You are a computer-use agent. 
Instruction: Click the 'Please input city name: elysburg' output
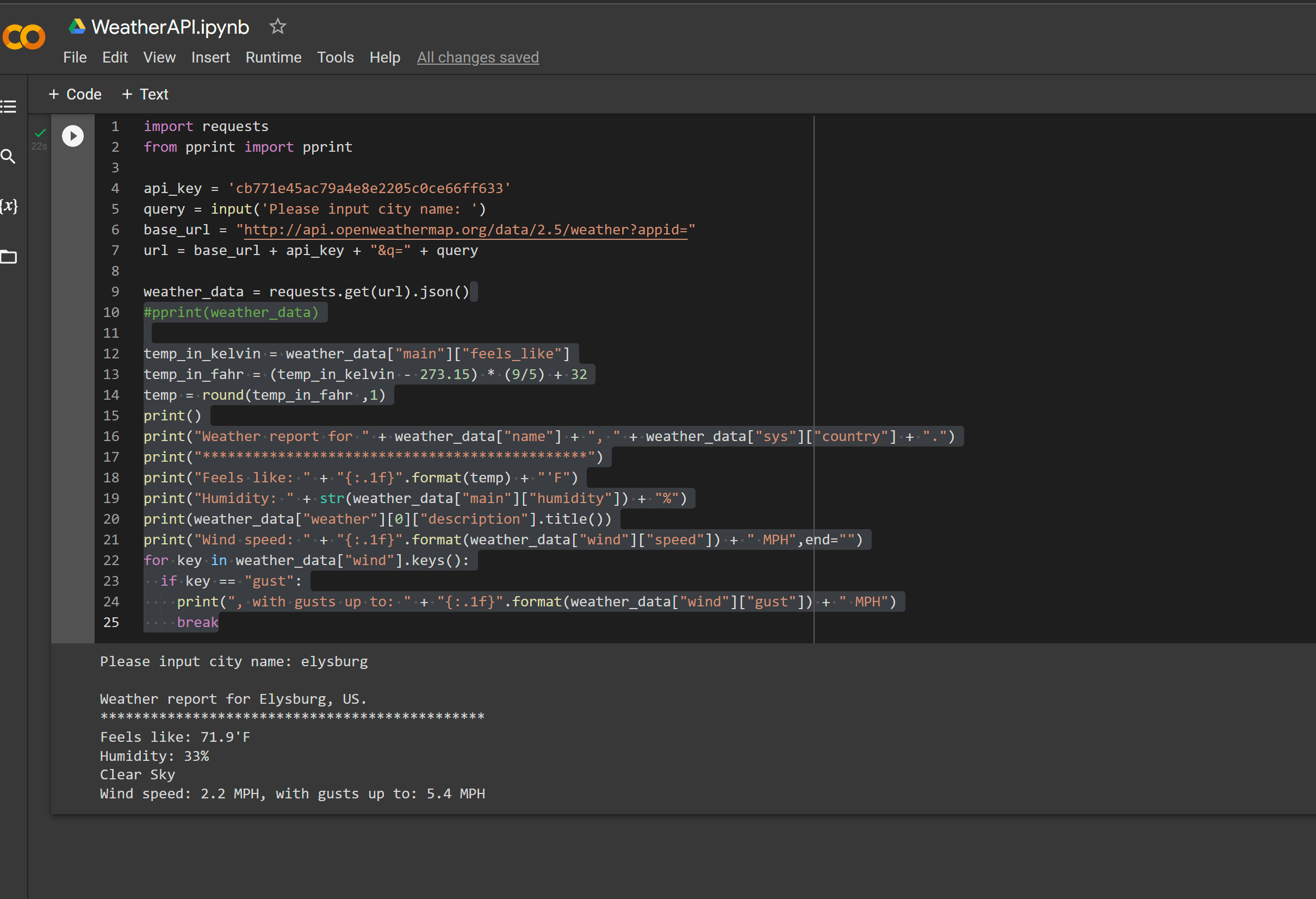coord(234,661)
